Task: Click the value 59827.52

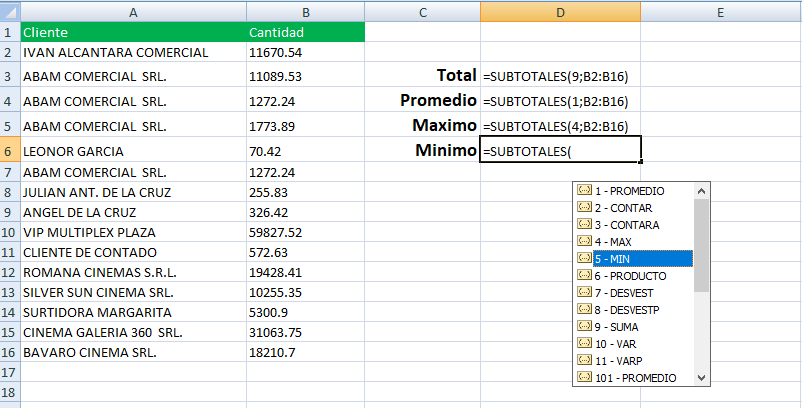Action: [x=275, y=233]
